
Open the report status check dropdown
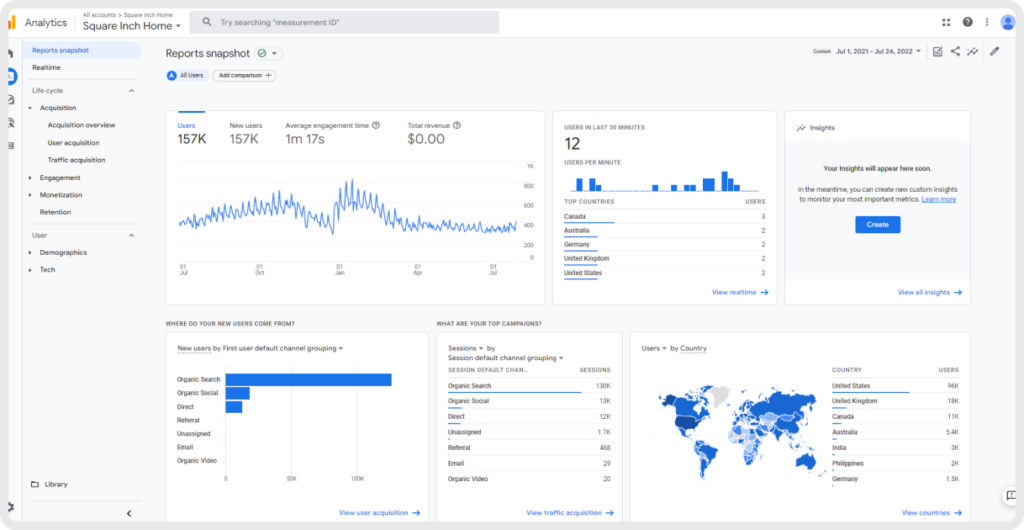[x=268, y=54]
